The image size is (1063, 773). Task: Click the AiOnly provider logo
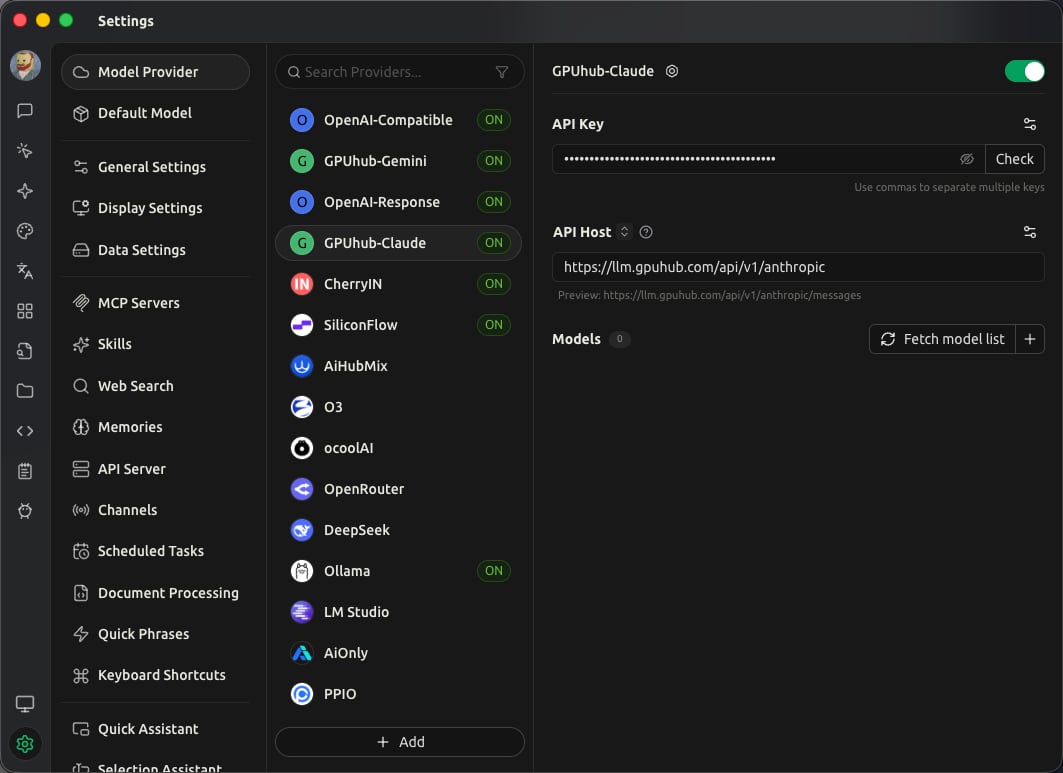point(302,653)
